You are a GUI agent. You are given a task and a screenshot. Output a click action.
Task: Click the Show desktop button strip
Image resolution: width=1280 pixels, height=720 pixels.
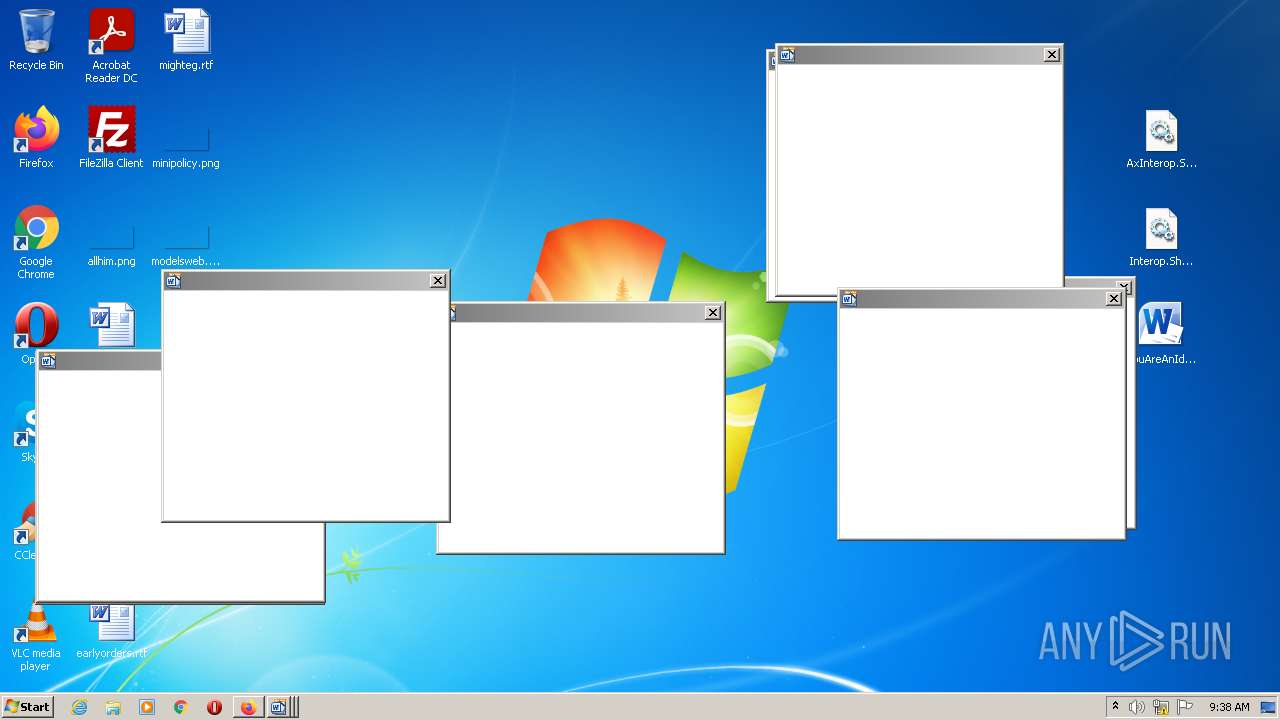pyautogui.click(x=1268, y=707)
